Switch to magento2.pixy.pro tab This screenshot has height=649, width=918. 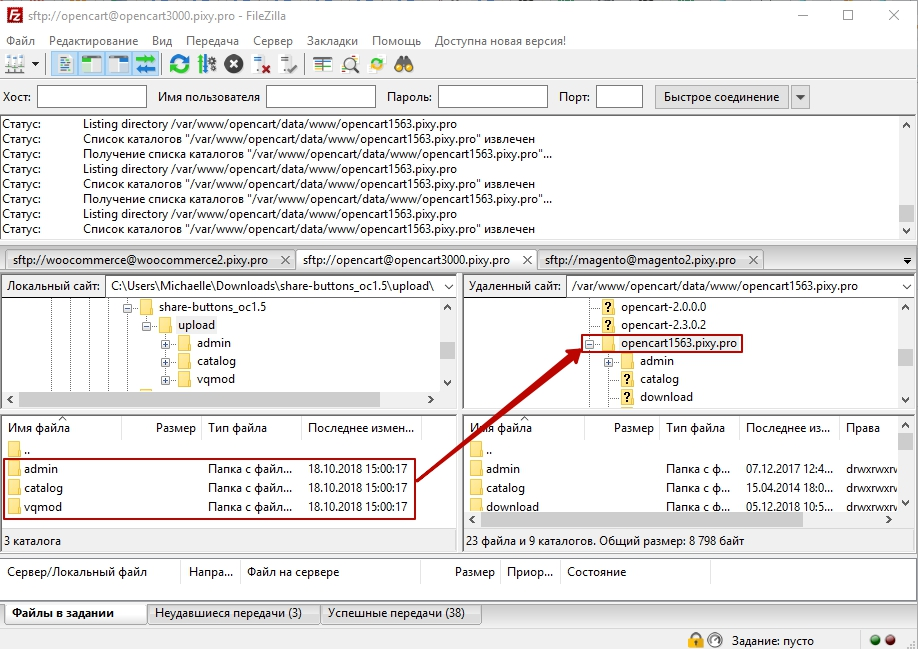point(640,260)
